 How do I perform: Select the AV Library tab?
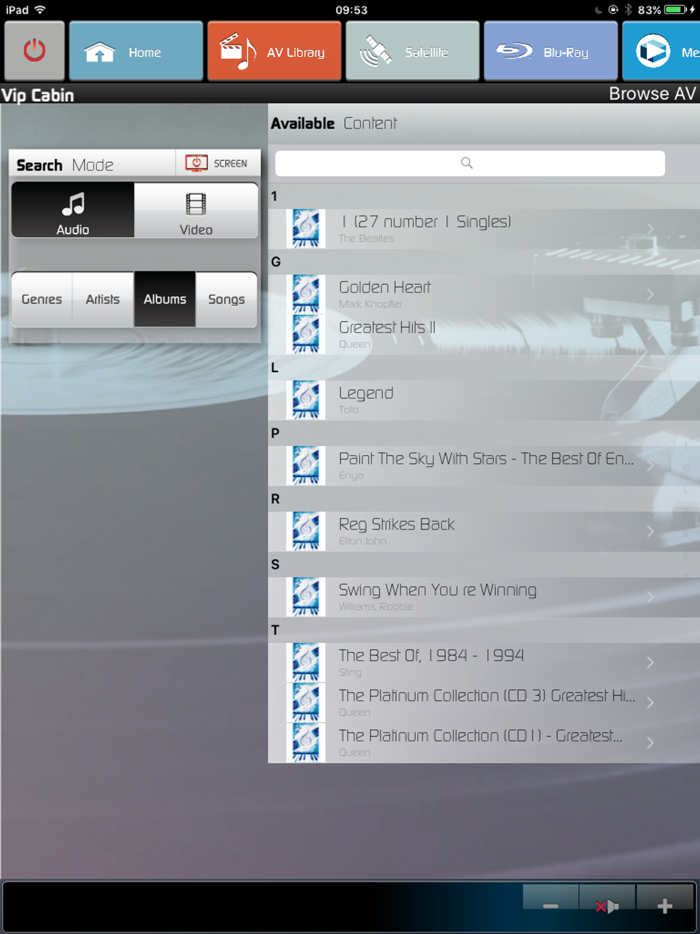tap(274, 51)
